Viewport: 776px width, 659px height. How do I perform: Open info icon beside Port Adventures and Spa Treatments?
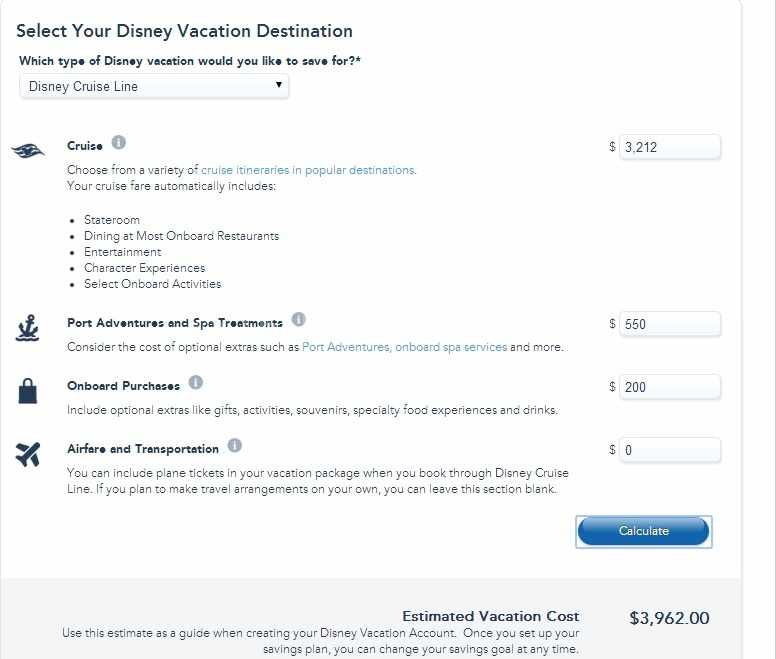point(299,320)
